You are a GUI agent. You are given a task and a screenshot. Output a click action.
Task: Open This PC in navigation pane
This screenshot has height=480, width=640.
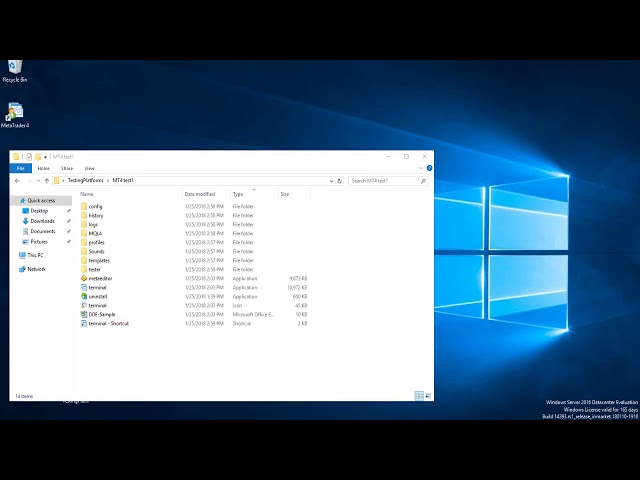[35, 255]
